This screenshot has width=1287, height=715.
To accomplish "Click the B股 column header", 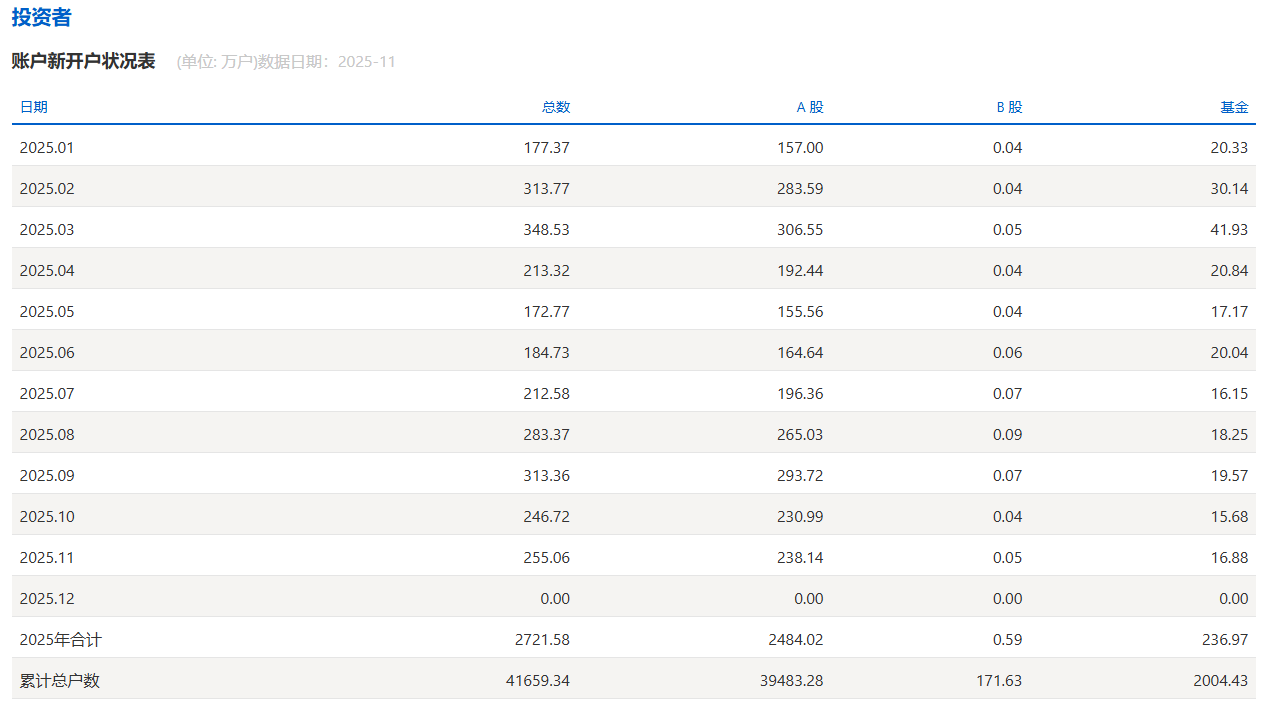I will [1009, 107].
